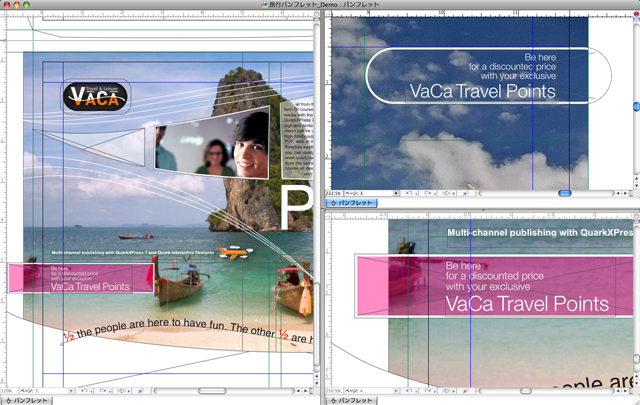640x405 pixels.
Task: Click scroll-right arrow in left pane status bar
Action: pyautogui.click(x=305, y=391)
